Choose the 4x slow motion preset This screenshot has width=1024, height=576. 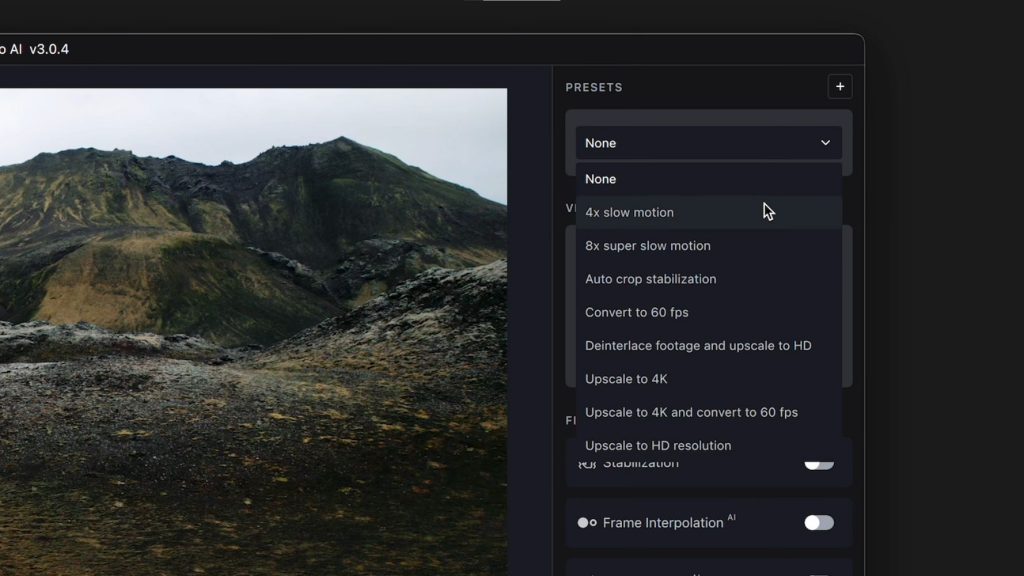(709, 212)
